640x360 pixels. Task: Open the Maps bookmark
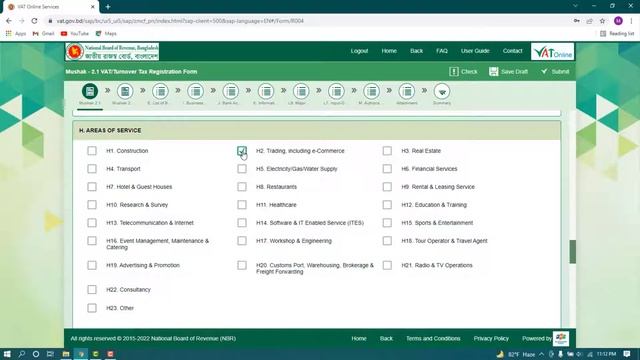click(x=106, y=33)
